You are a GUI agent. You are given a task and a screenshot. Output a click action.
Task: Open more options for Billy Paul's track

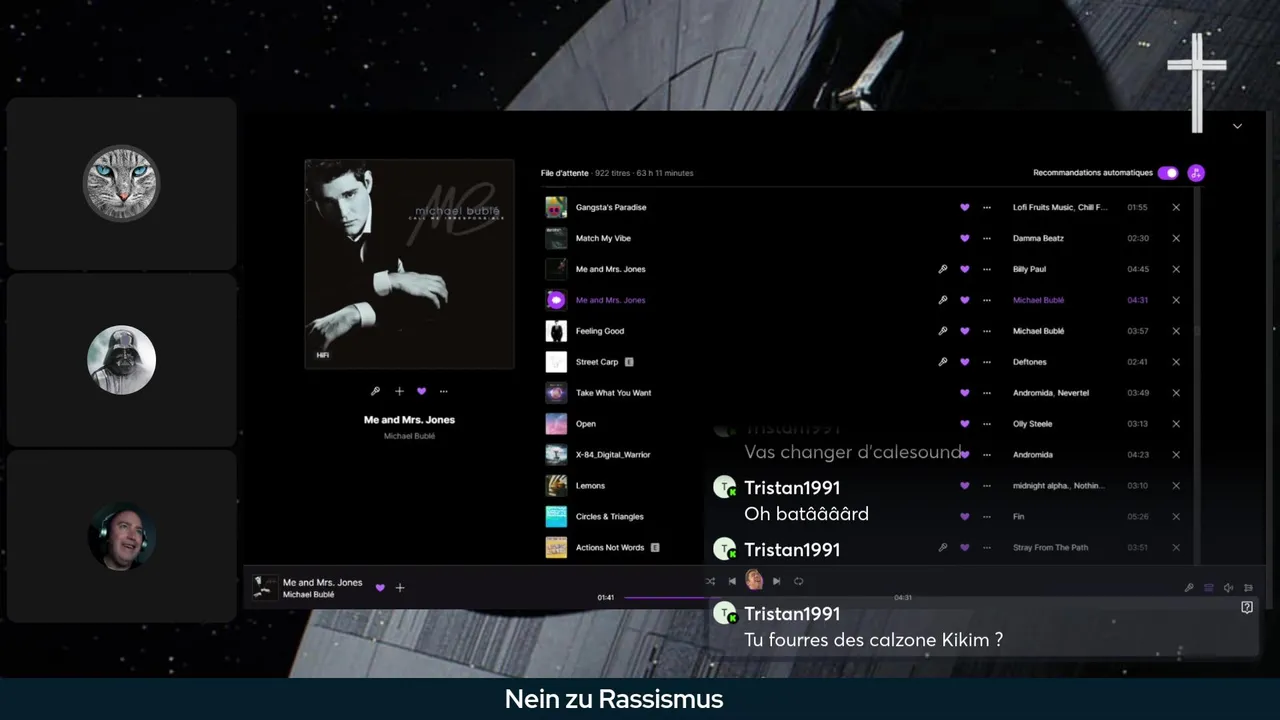click(x=987, y=269)
